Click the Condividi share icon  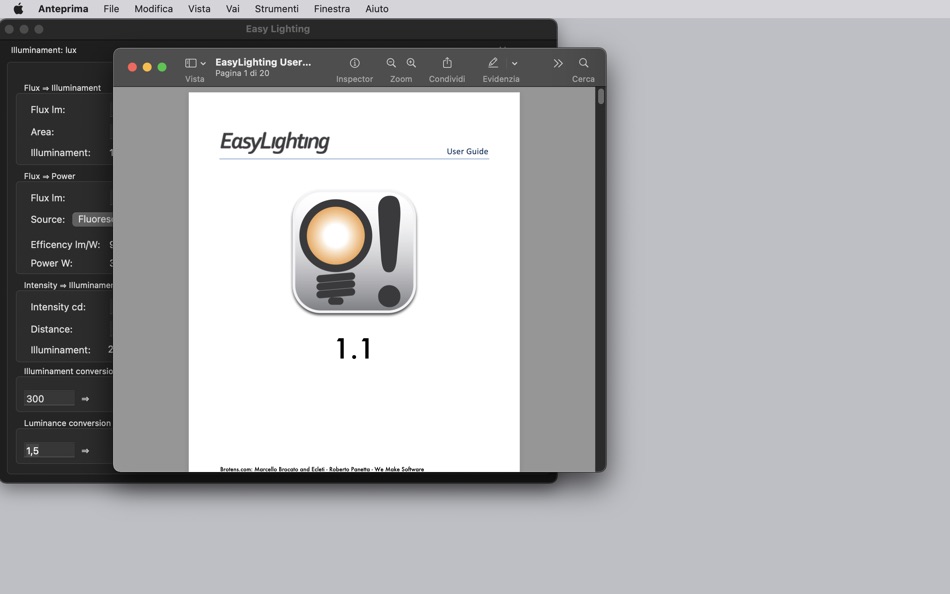(447, 62)
